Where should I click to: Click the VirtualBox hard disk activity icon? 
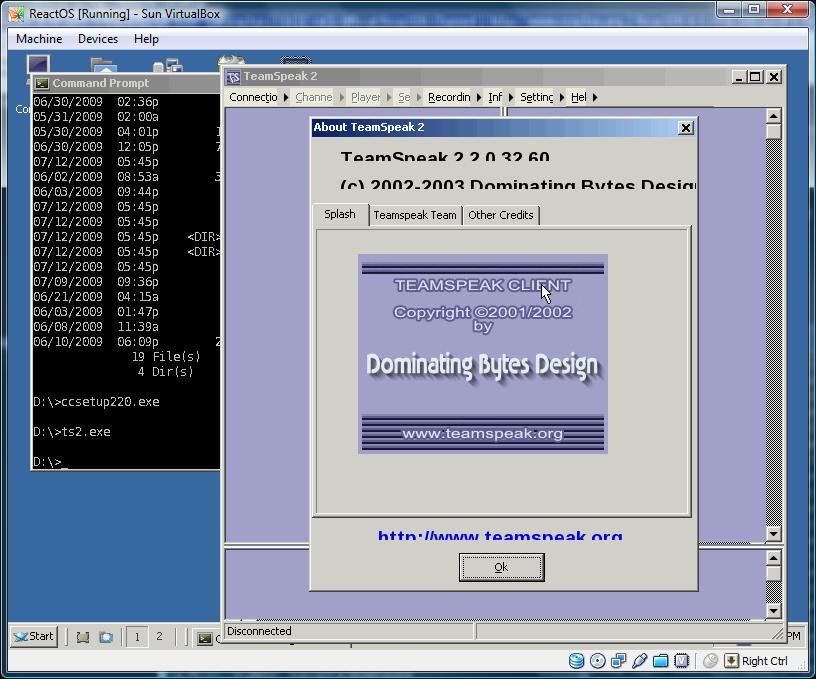point(577,660)
